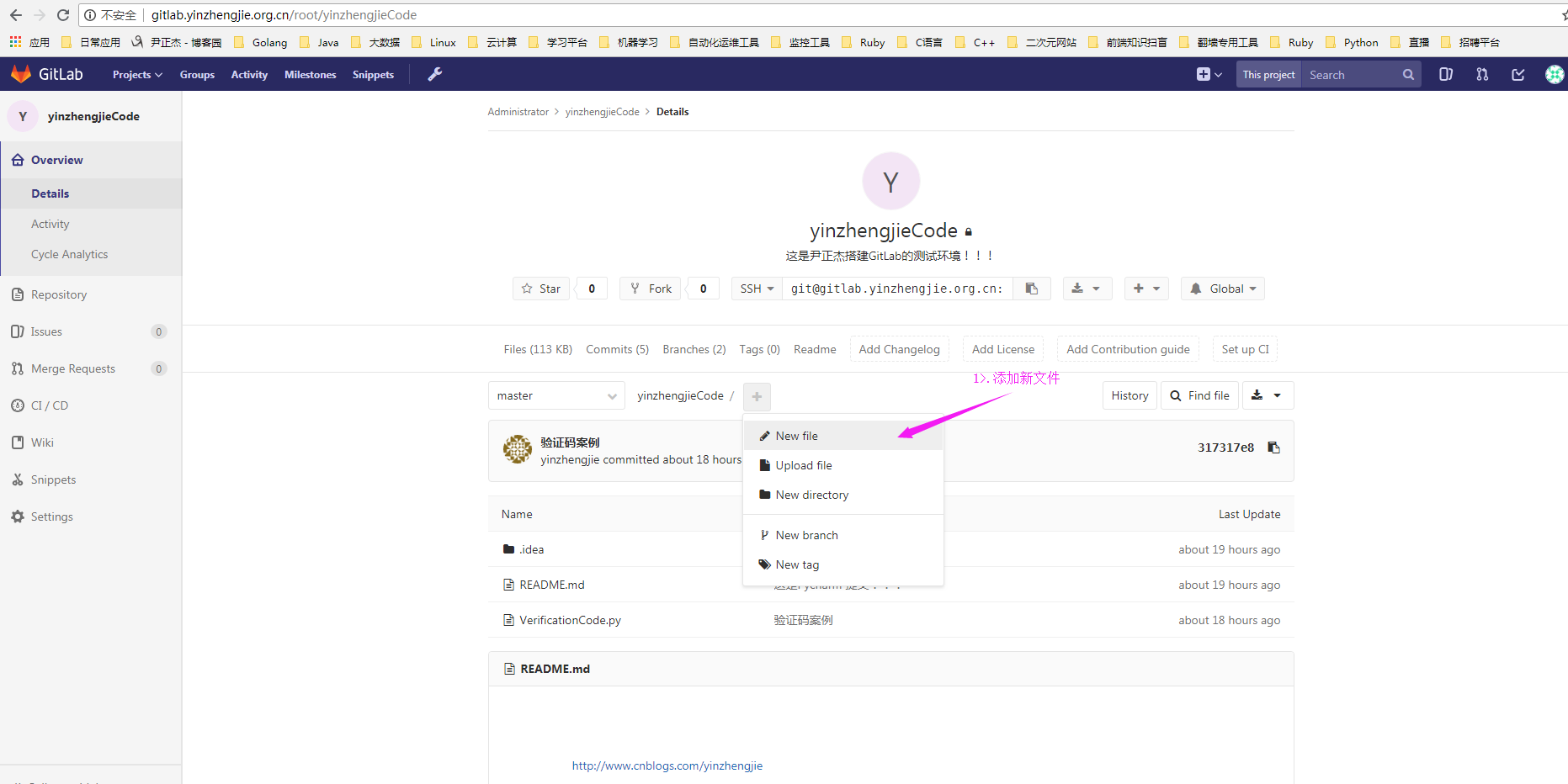Open the master branch selector

(x=556, y=395)
